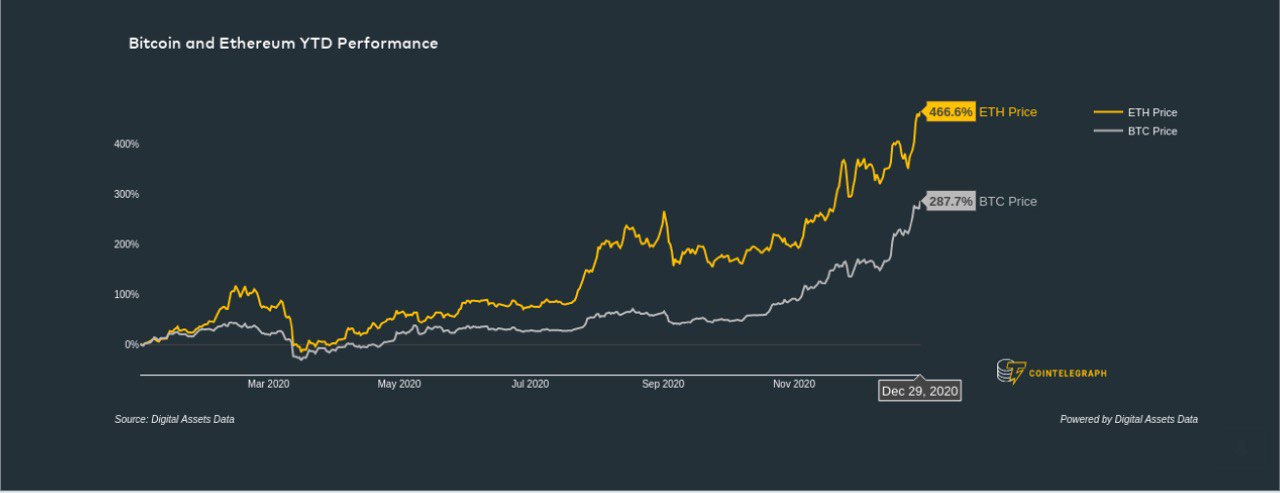The image size is (1280, 493).
Task: Click the Bitcoin and Ethereum YTD Performance title
Action: (283, 44)
